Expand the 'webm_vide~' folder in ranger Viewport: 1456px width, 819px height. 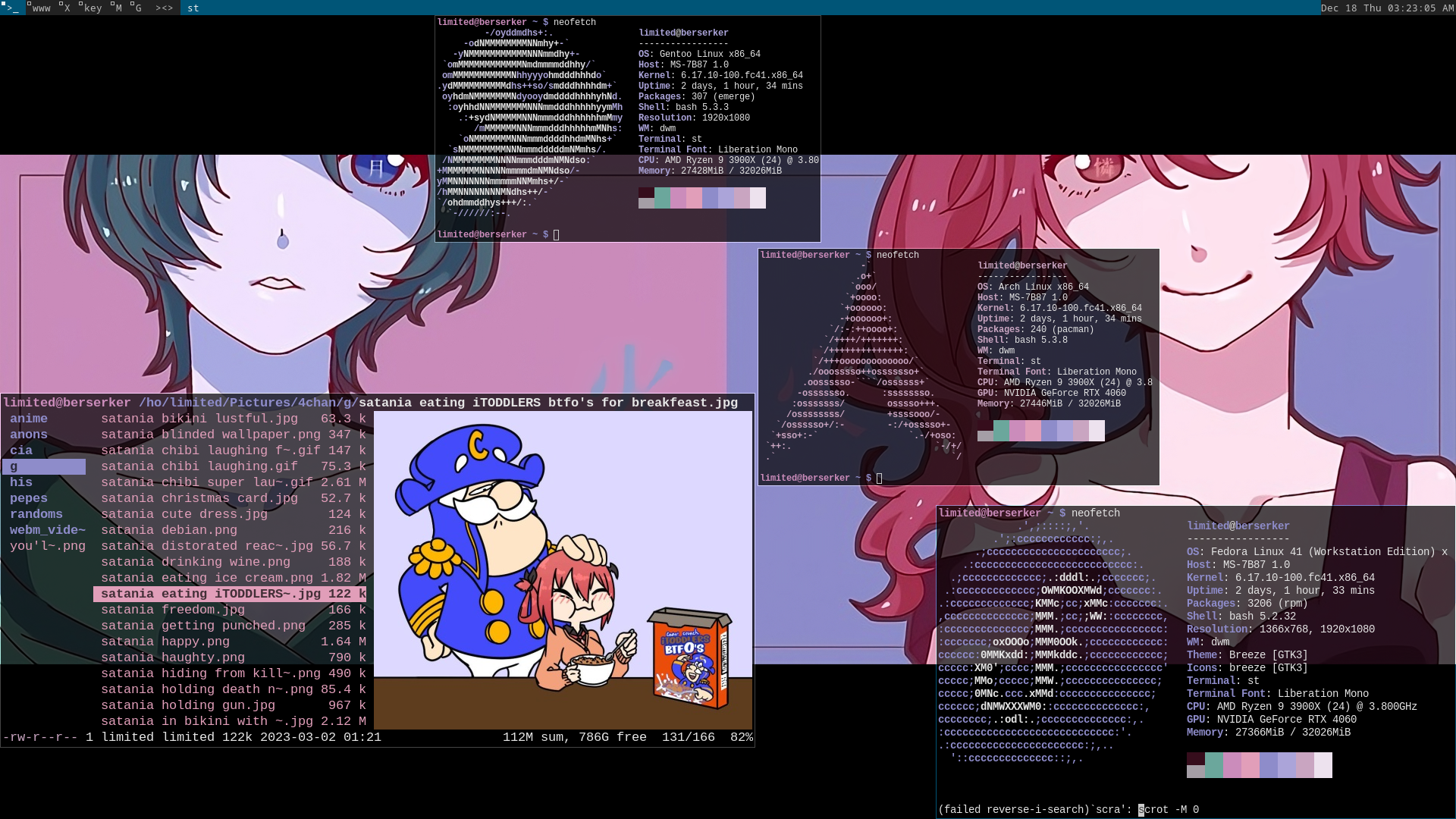pyautogui.click(x=47, y=530)
